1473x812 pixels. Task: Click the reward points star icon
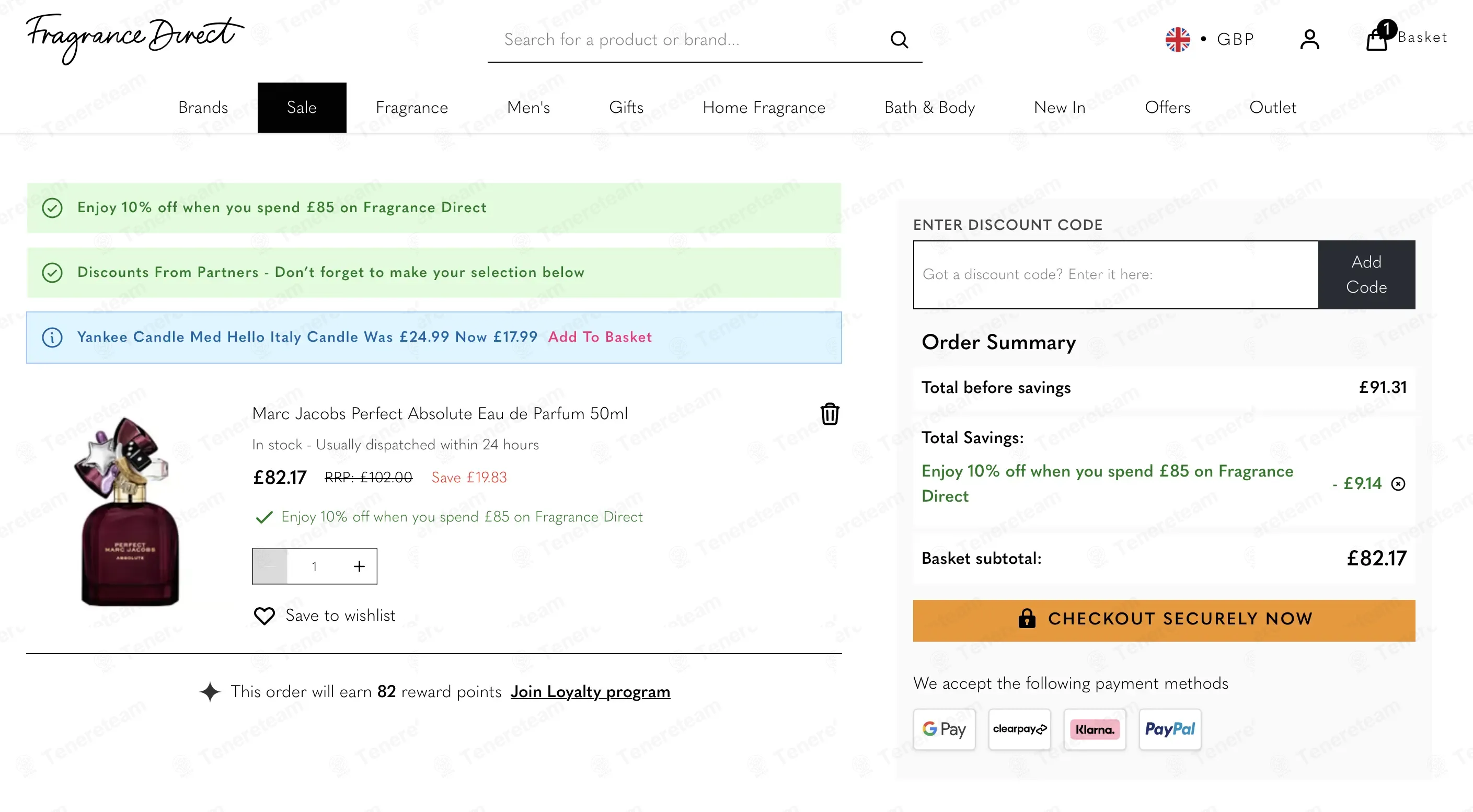pos(210,692)
